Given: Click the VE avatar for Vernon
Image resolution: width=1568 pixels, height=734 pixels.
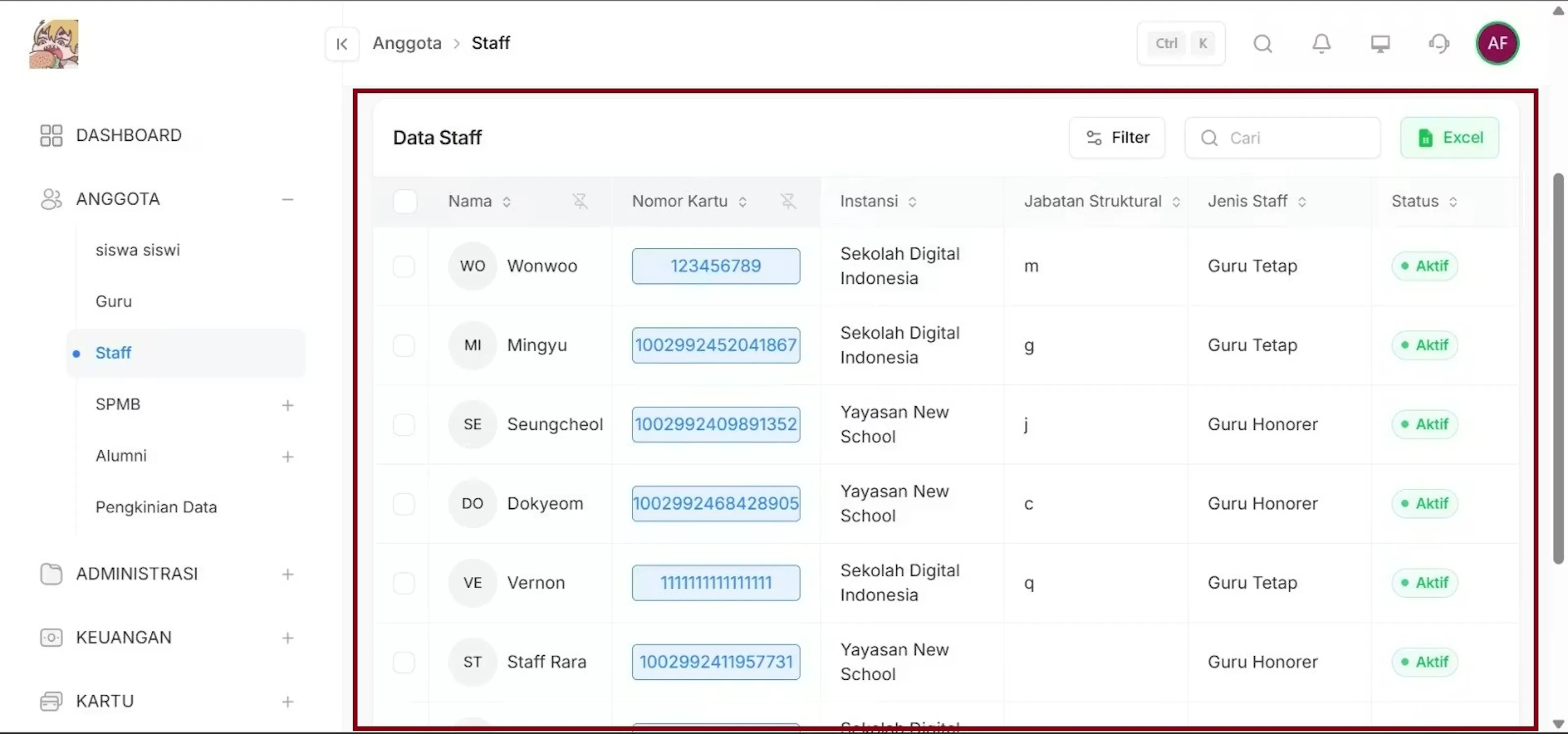Looking at the screenshot, I should pos(472,583).
